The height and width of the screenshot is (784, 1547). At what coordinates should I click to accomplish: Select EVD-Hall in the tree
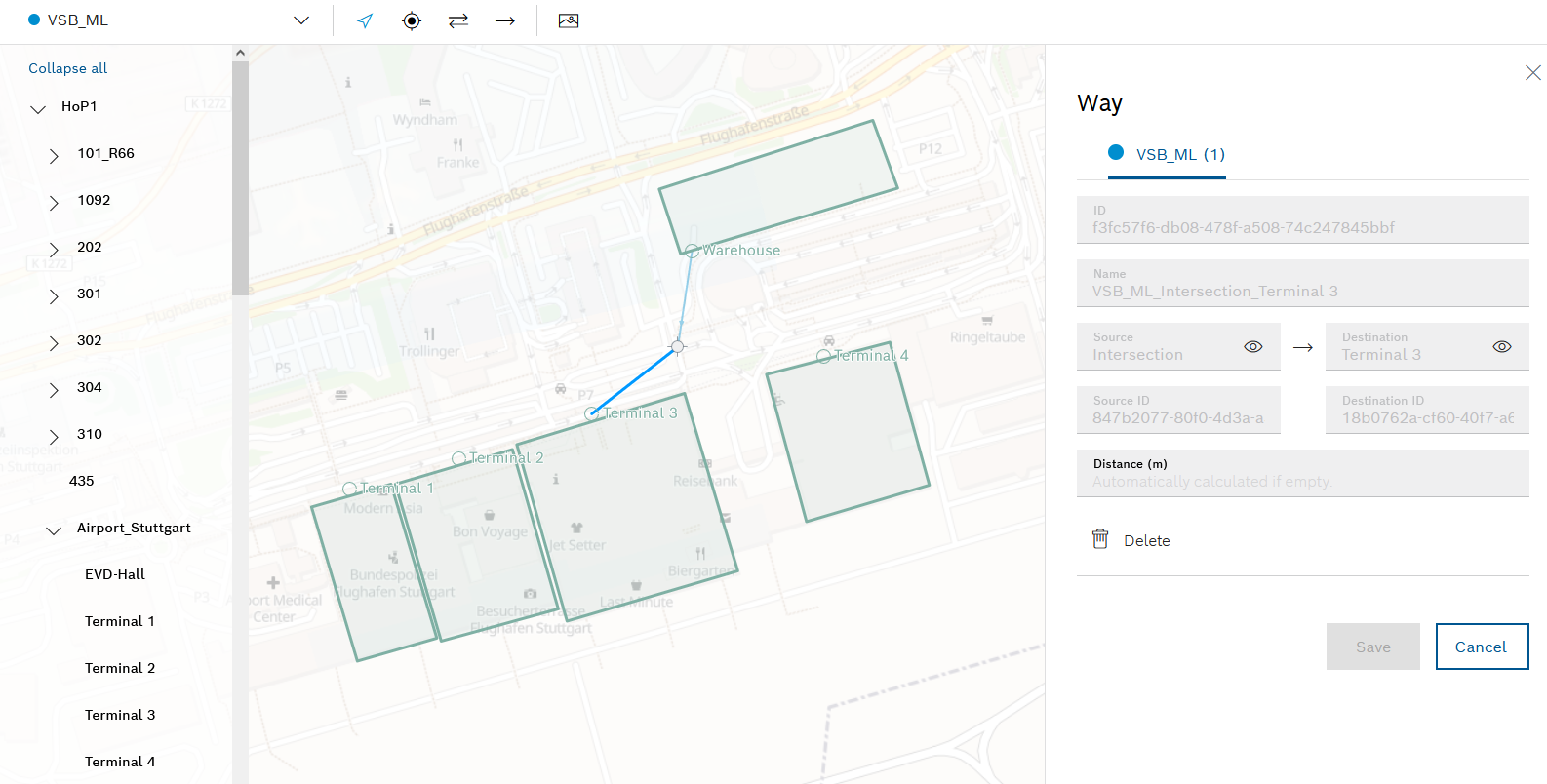tap(115, 574)
